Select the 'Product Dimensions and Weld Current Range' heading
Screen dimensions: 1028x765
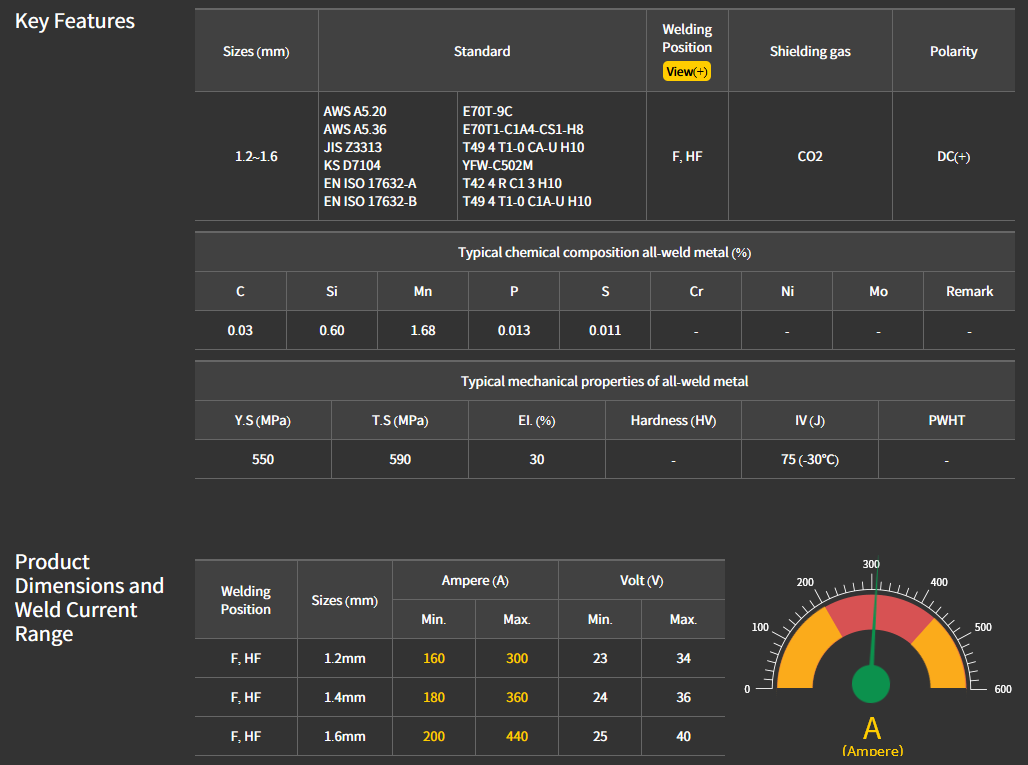[89, 598]
